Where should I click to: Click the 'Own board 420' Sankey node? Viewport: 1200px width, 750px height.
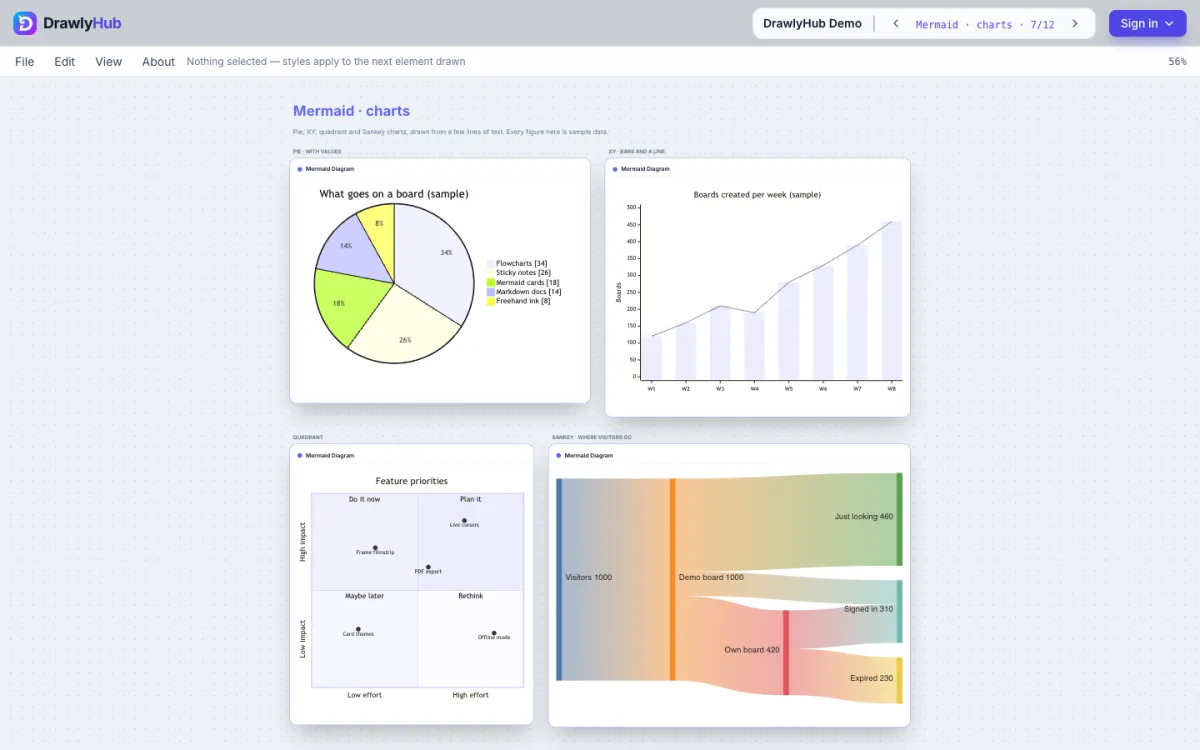(786, 652)
